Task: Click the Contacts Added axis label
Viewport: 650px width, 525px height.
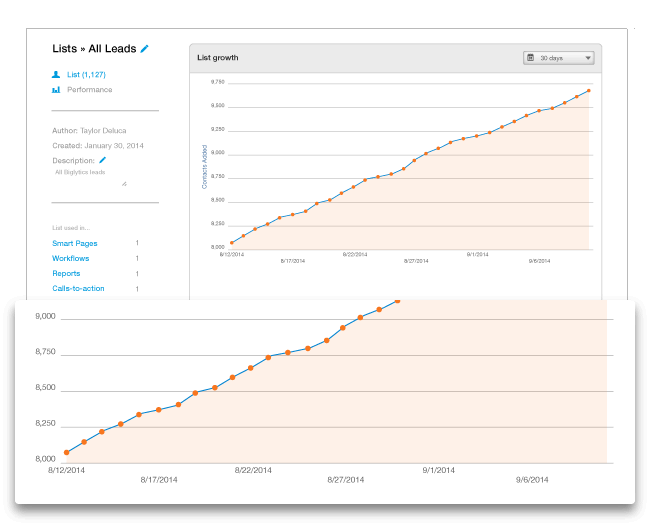Action: coord(204,167)
